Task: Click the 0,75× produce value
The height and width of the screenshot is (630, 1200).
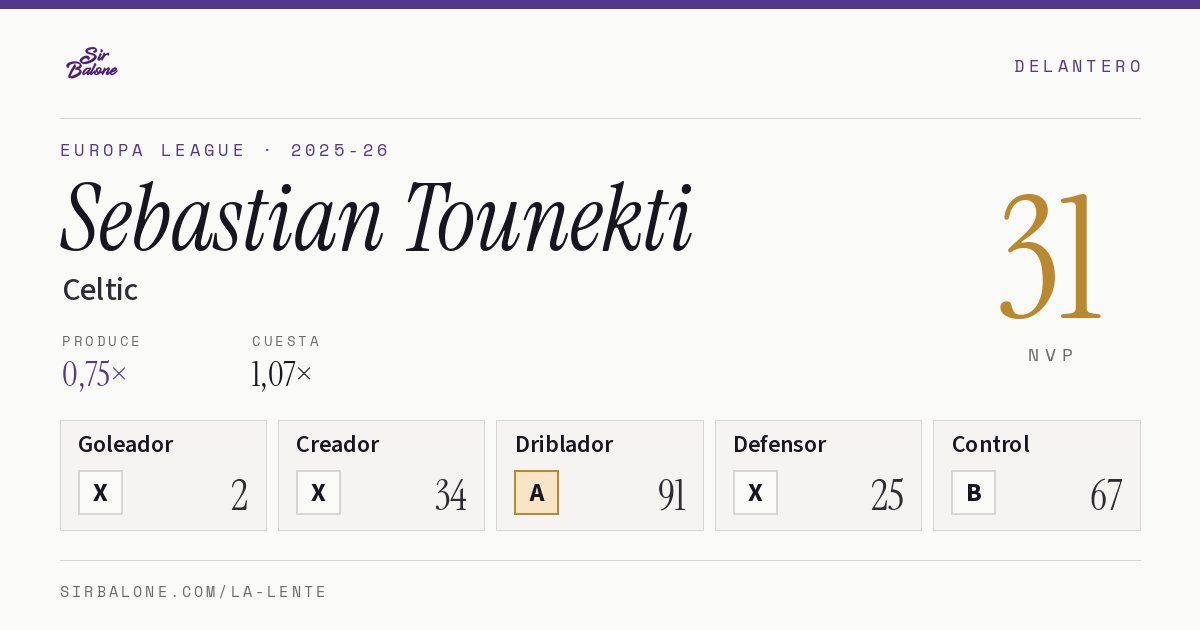Action: tap(95, 374)
